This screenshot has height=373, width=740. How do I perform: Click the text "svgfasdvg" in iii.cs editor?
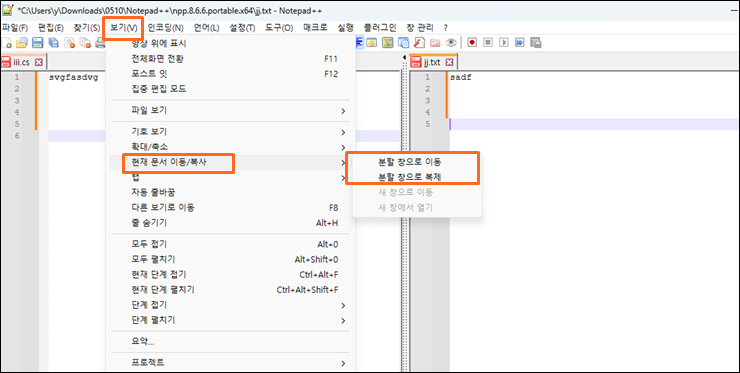74,78
